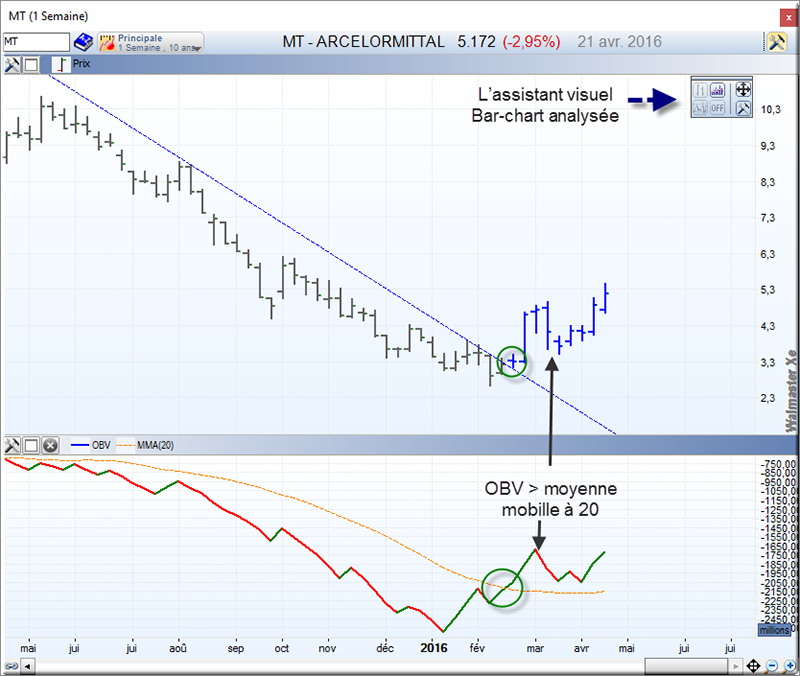
Task: Select the lower-left analysis mode in visual assistant
Action: click(x=701, y=108)
